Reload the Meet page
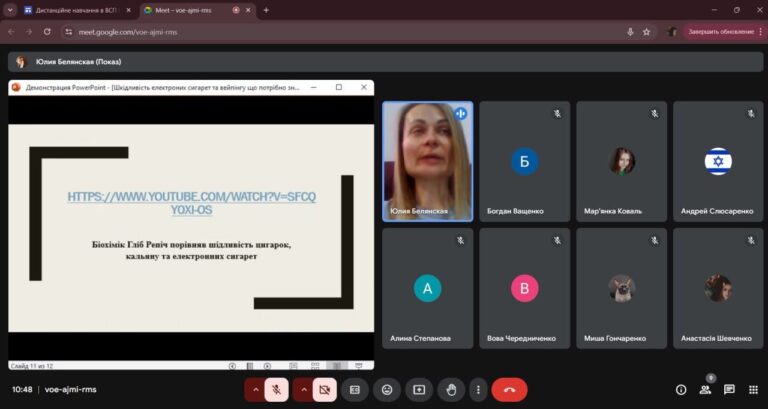Screen dimensions: 768x409 click(47, 32)
